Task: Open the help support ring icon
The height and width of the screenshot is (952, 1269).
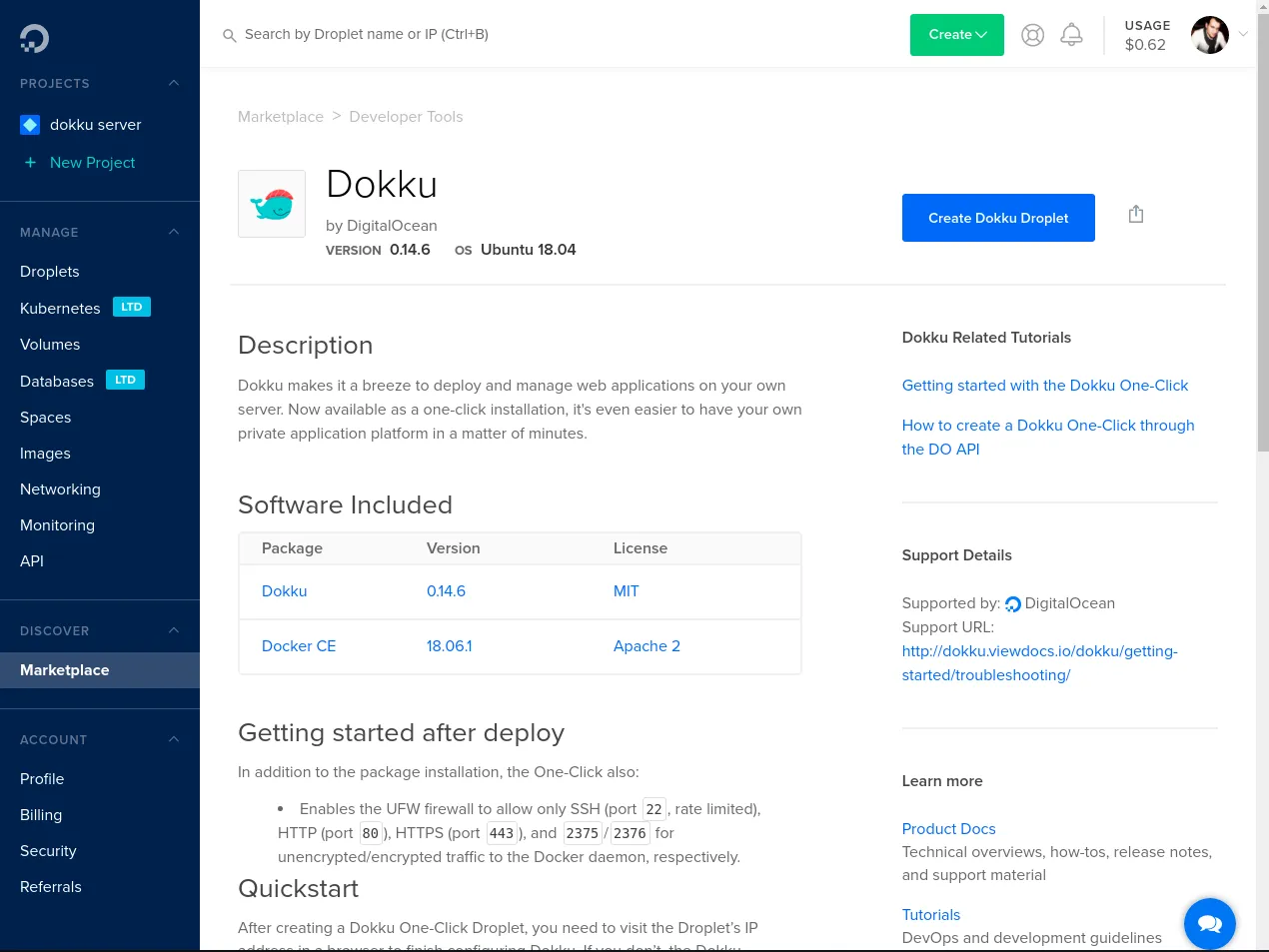Action: tap(1032, 34)
